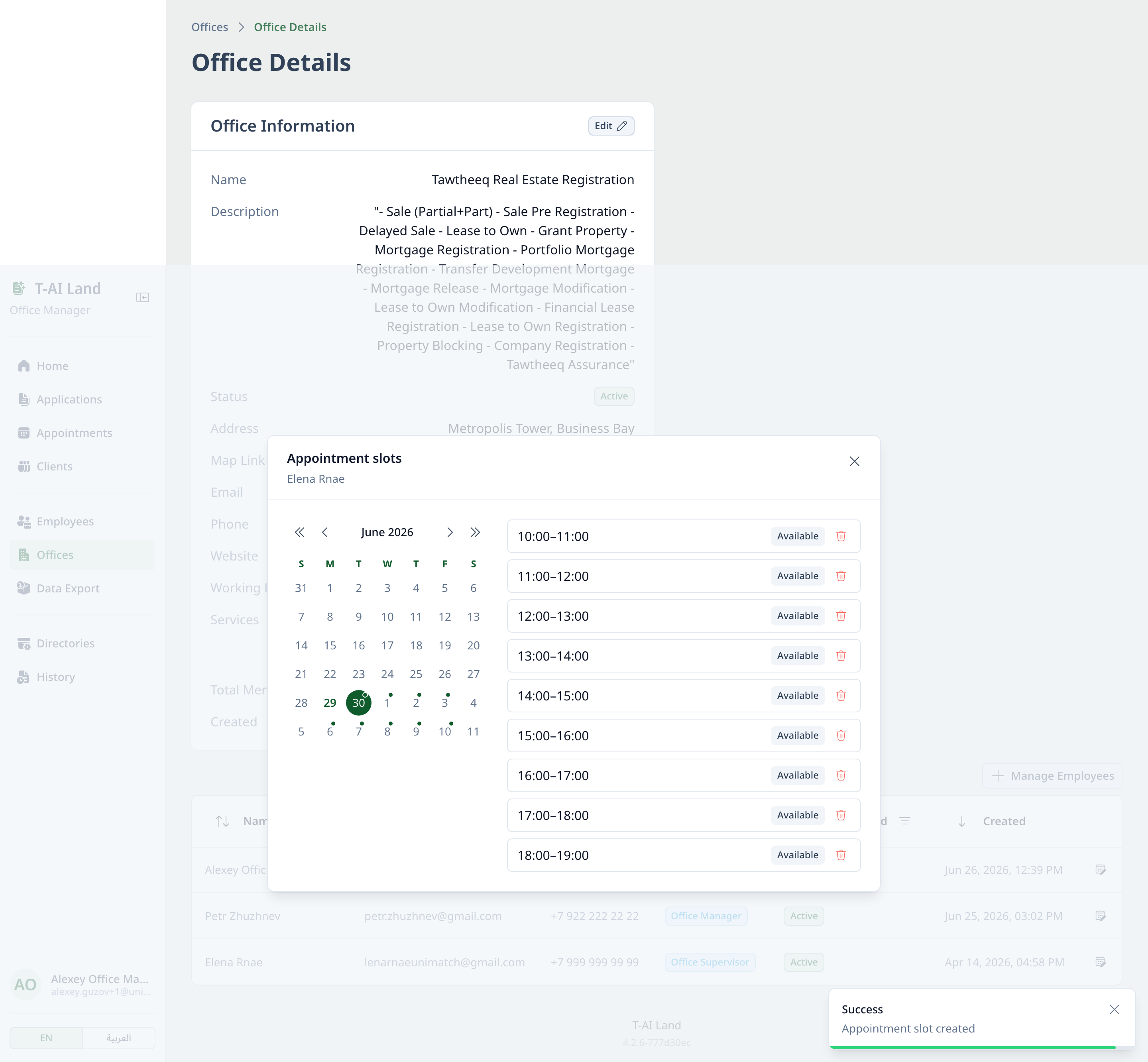Switch language to Arabic
Image resolution: width=1148 pixels, height=1062 pixels.
tap(119, 1038)
